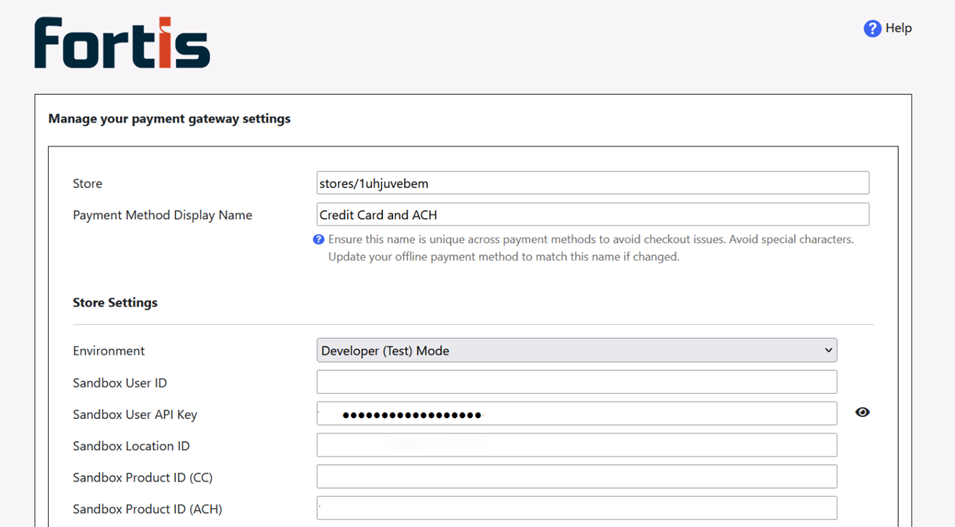The height and width of the screenshot is (527, 955).
Task: Click the Sandbox Product ID (CC) label
Action: coord(142,478)
